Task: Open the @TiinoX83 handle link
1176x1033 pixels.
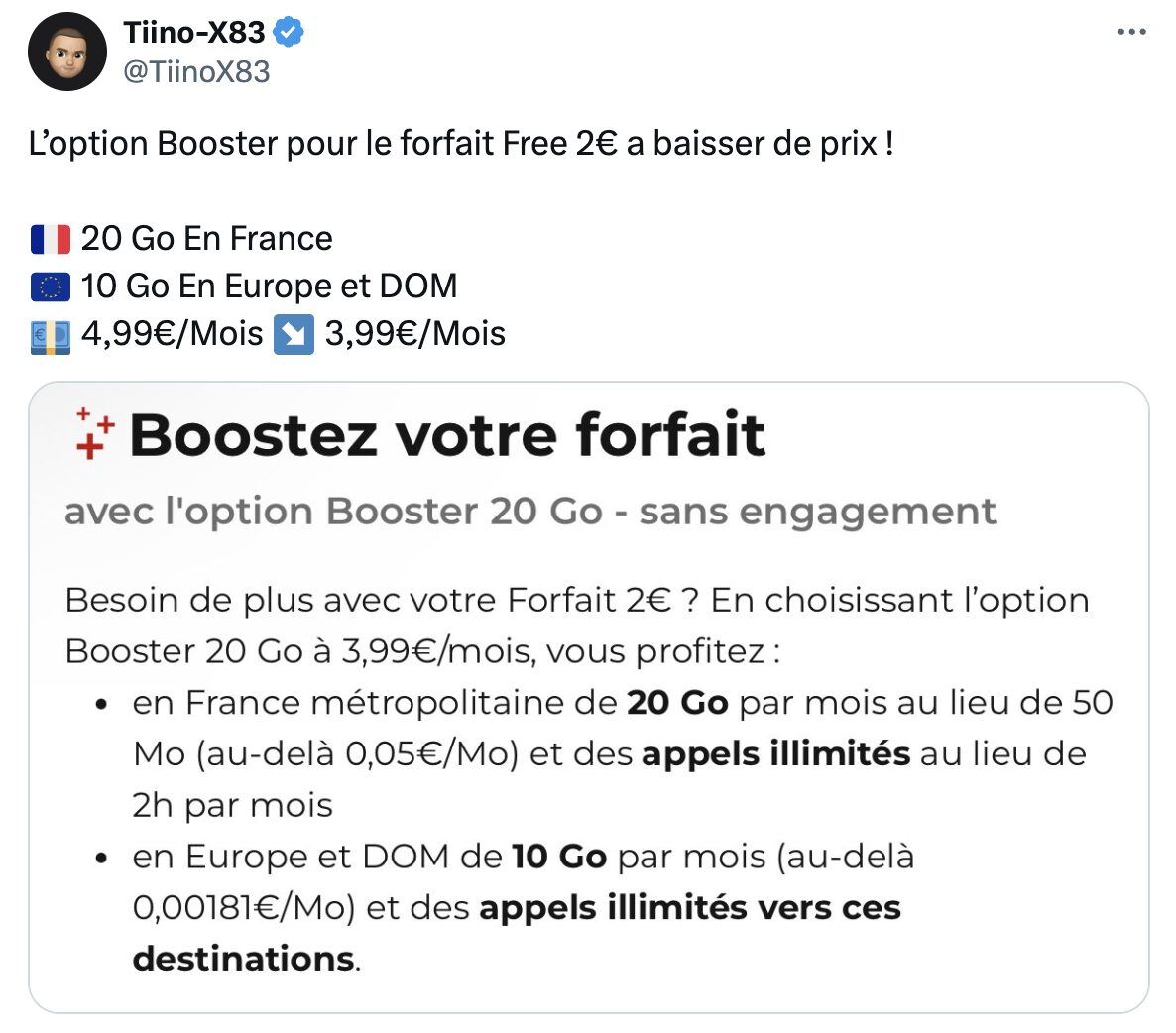Action: 196,72
